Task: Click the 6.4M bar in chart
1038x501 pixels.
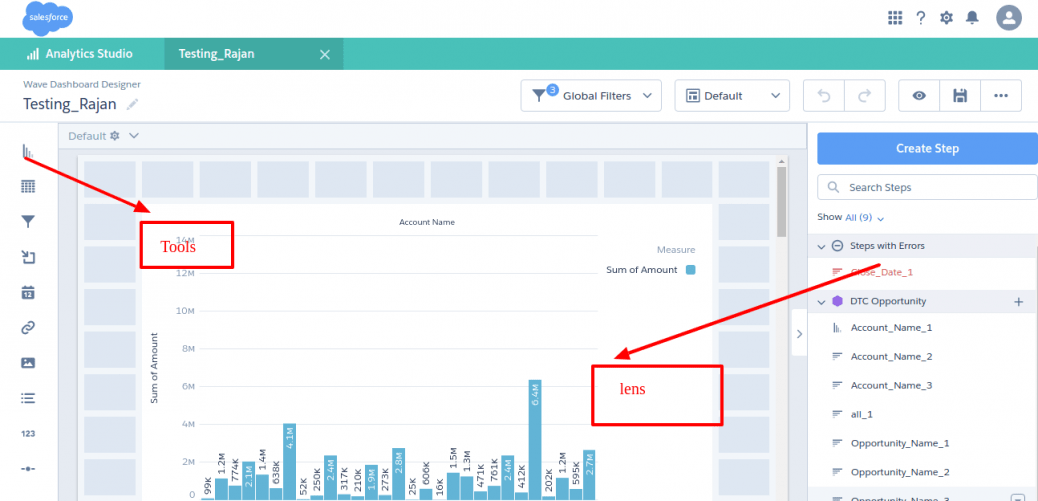Action: [535, 439]
